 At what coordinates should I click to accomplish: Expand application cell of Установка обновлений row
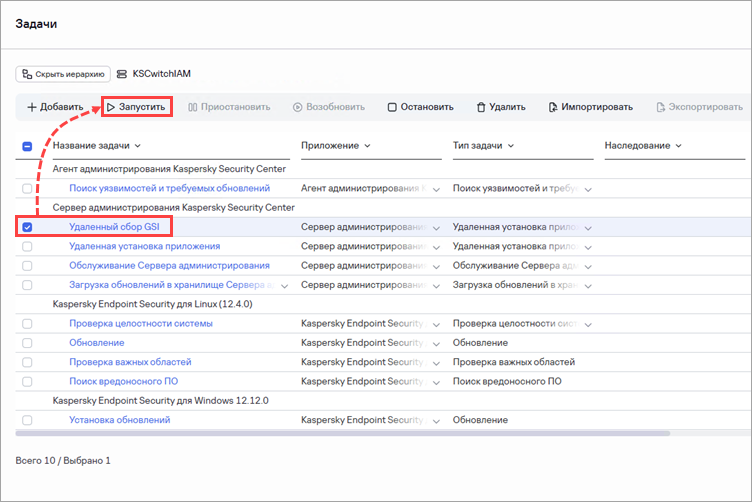(x=436, y=421)
